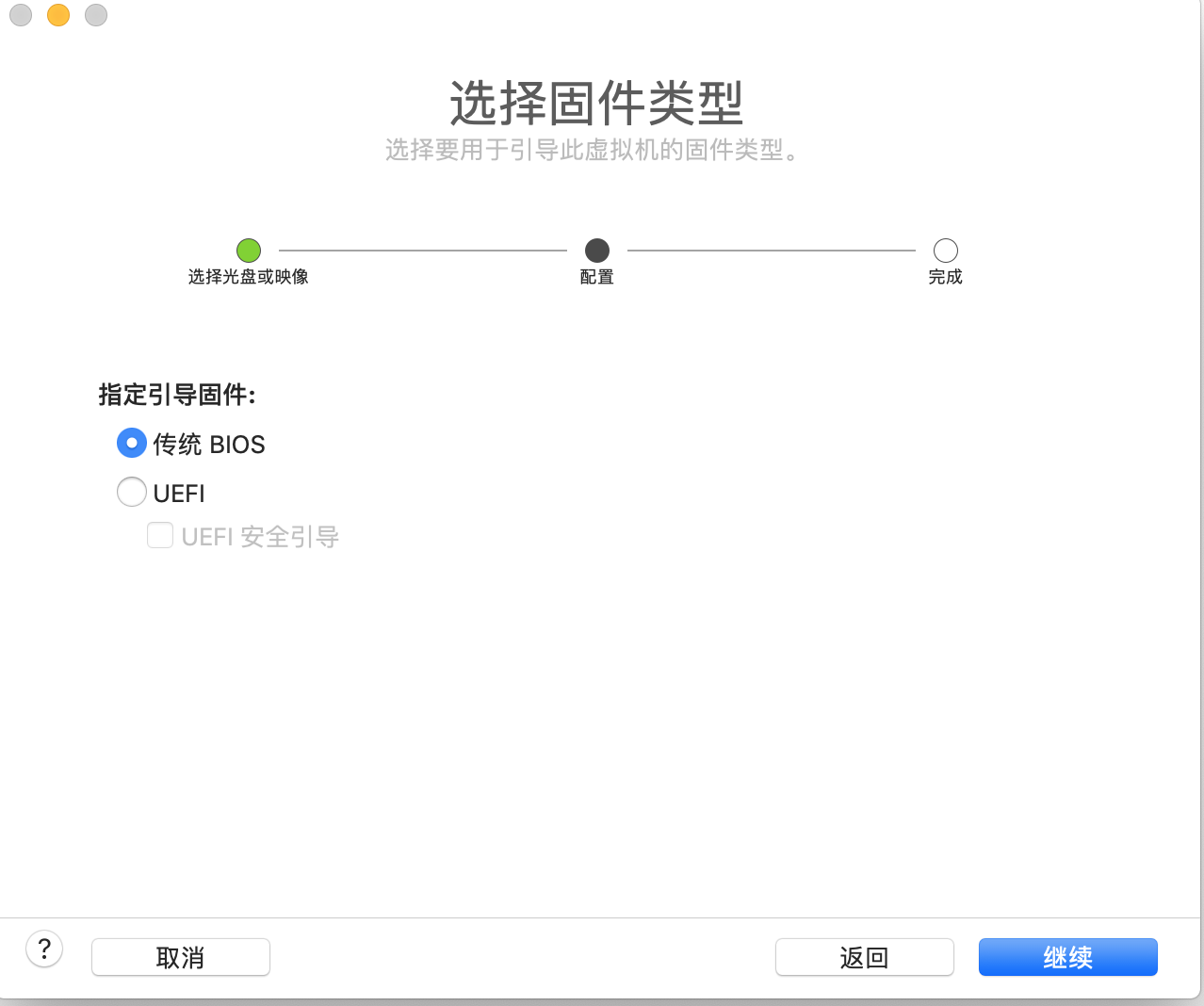This screenshot has height=1006, width=1204.
Task: Click the third title bar zoom button
Action: (96, 15)
